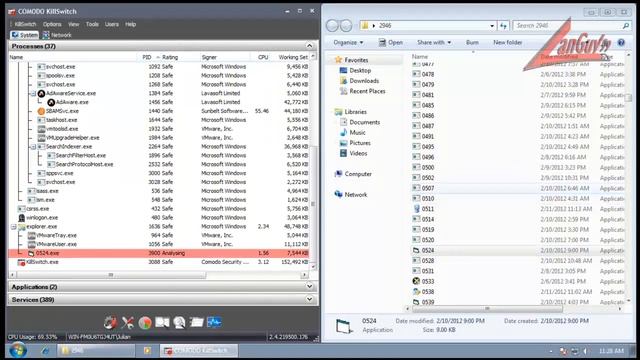Screen dimensions: 640x360
Task: Switch to the System tab
Action: coord(24,35)
